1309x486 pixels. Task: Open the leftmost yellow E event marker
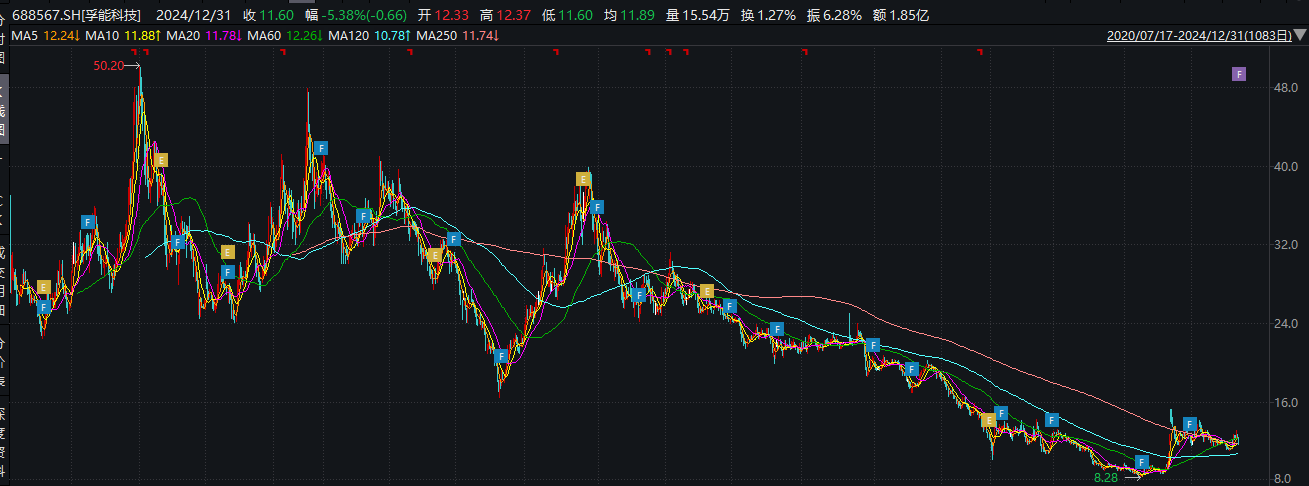pyautogui.click(x=44, y=288)
